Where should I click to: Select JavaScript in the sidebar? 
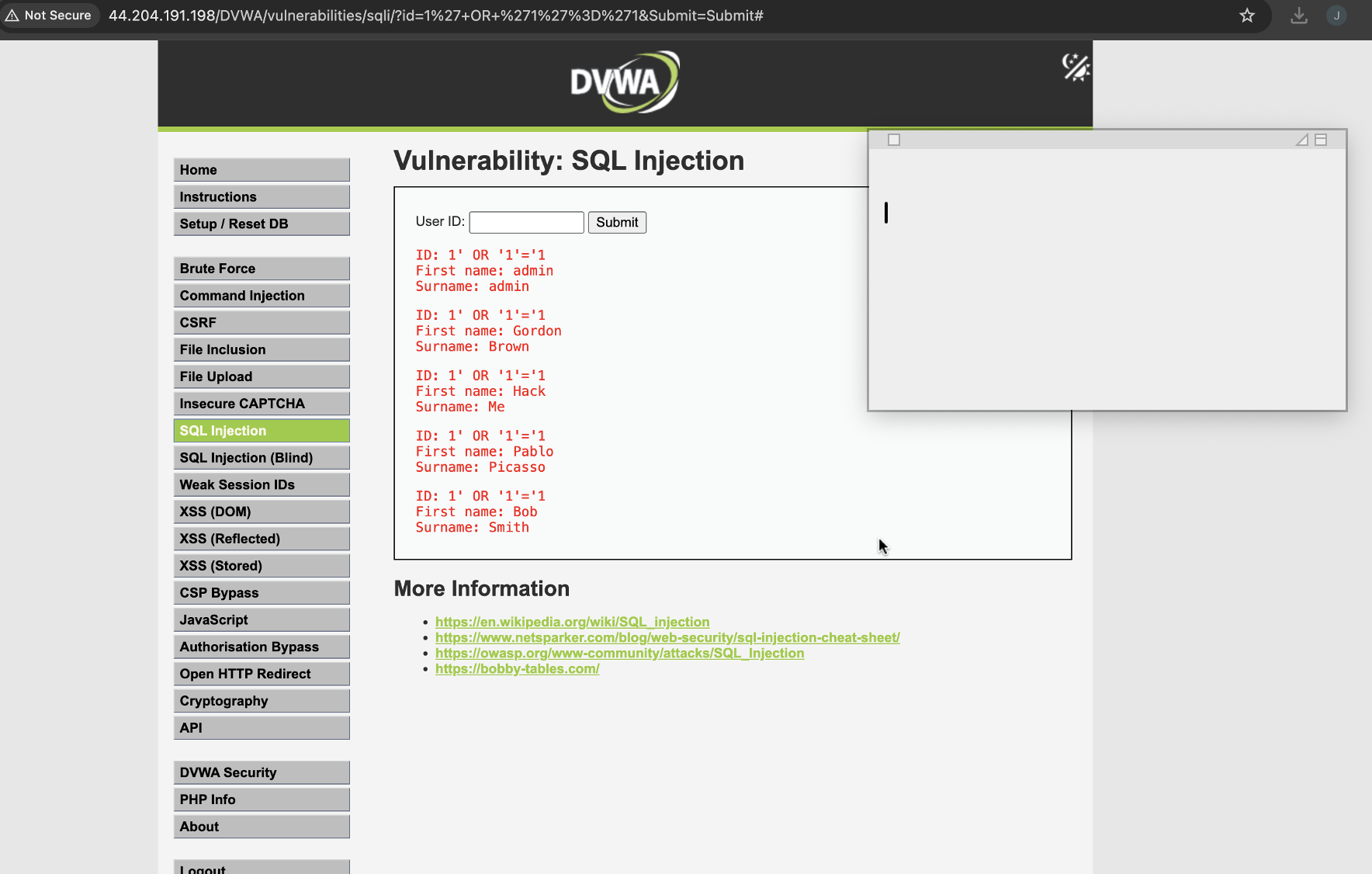click(x=262, y=620)
